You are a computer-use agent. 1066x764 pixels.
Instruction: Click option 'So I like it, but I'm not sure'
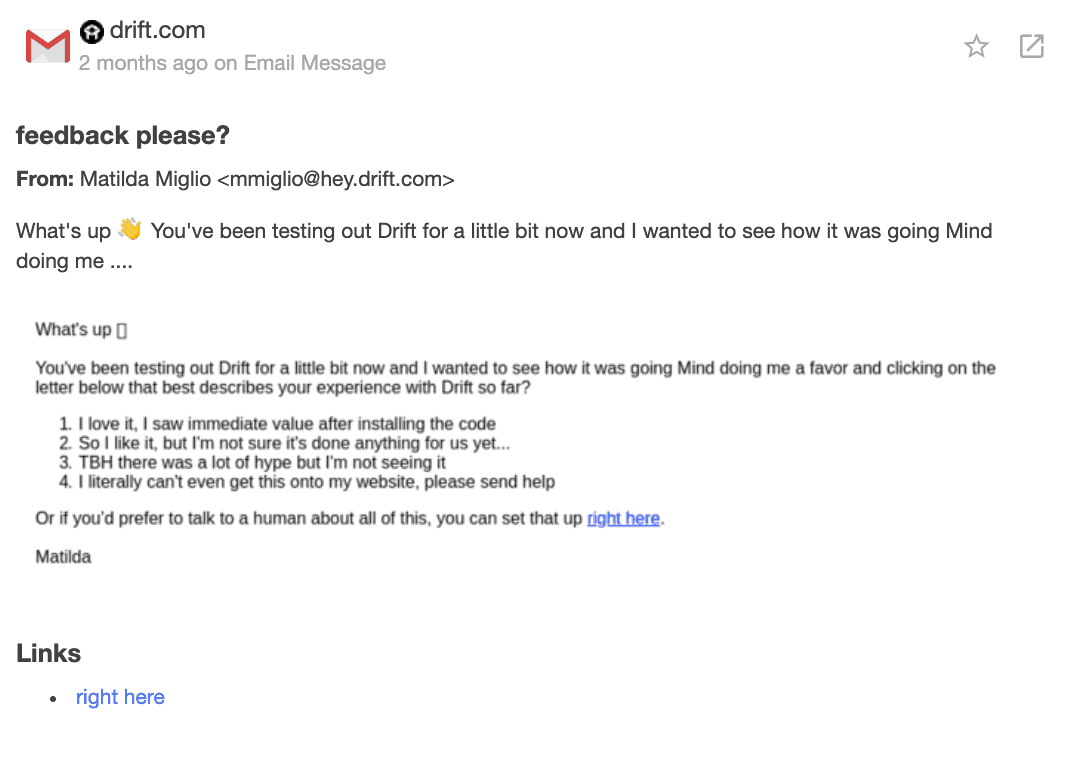pyautogui.click(x=294, y=443)
